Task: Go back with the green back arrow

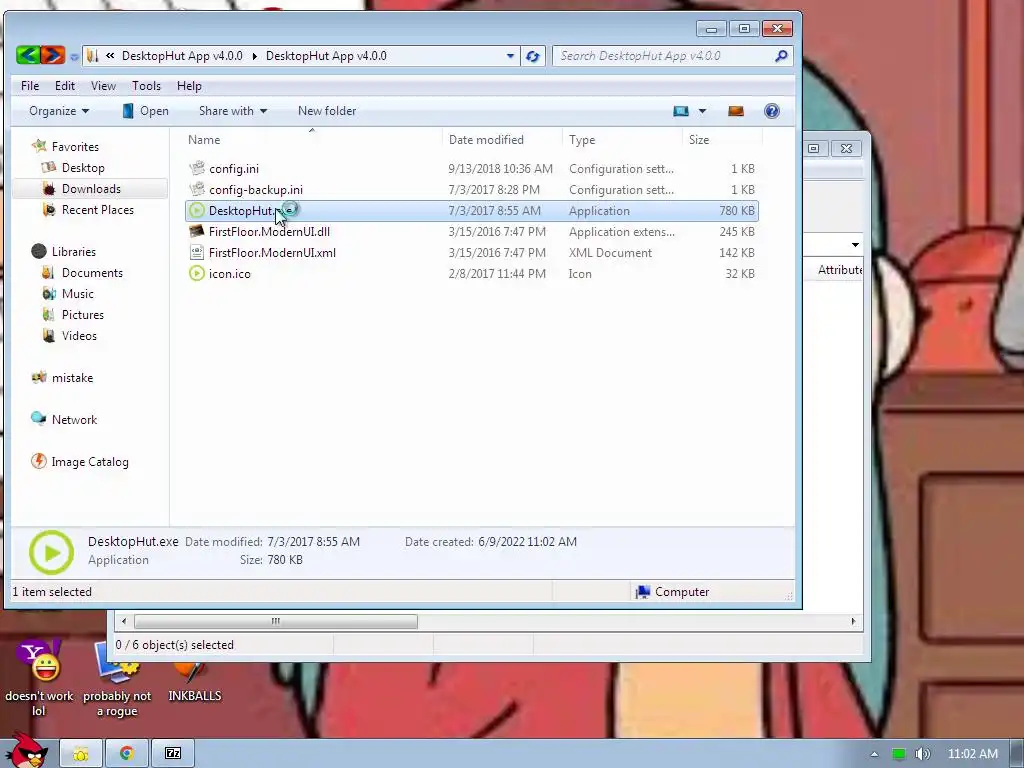Action: click(x=28, y=56)
